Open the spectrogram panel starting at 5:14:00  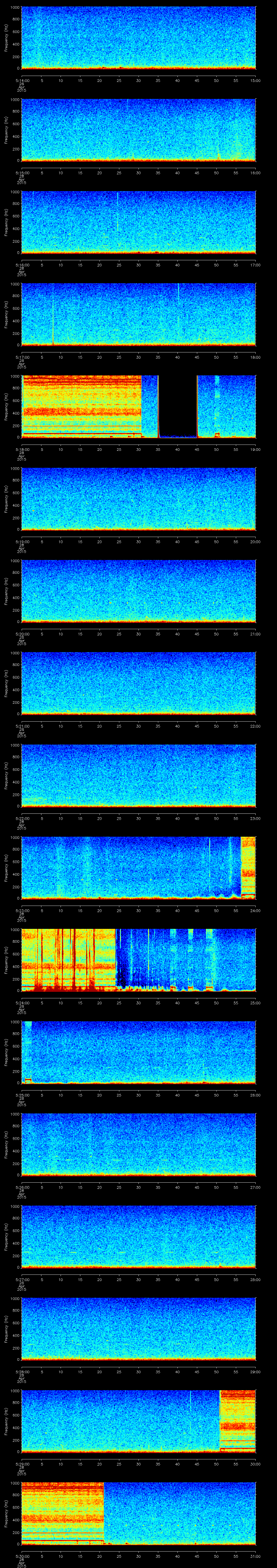point(138,38)
